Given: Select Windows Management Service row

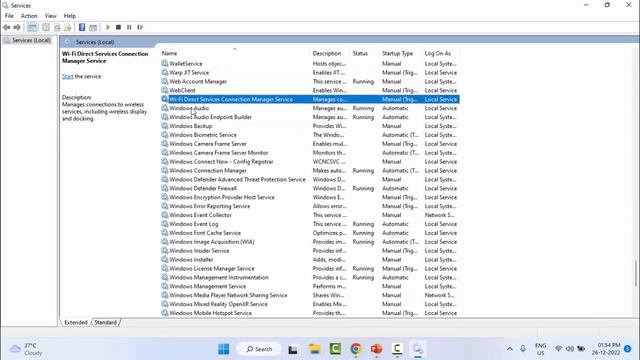Looking at the screenshot, I should click(x=310, y=286).
